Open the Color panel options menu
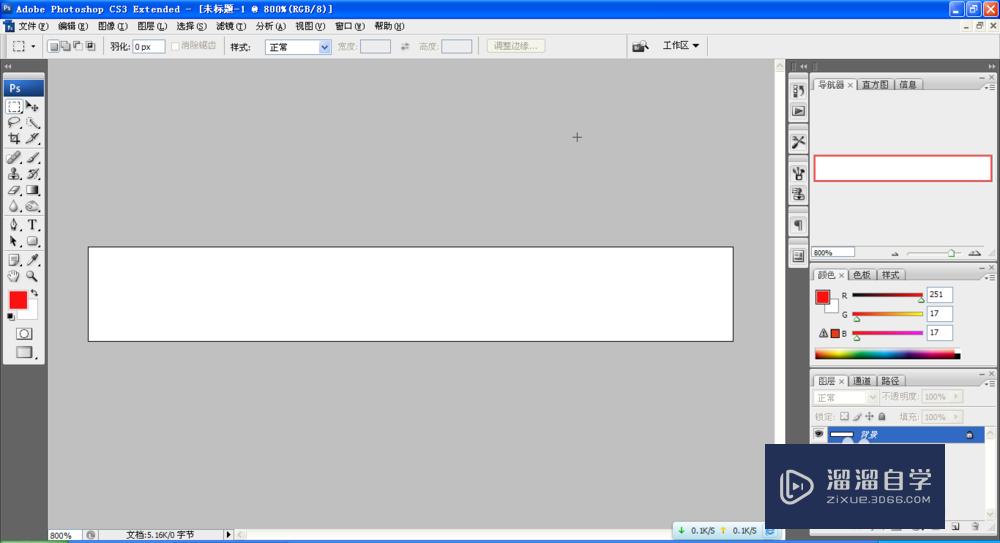 coord(990,278)
